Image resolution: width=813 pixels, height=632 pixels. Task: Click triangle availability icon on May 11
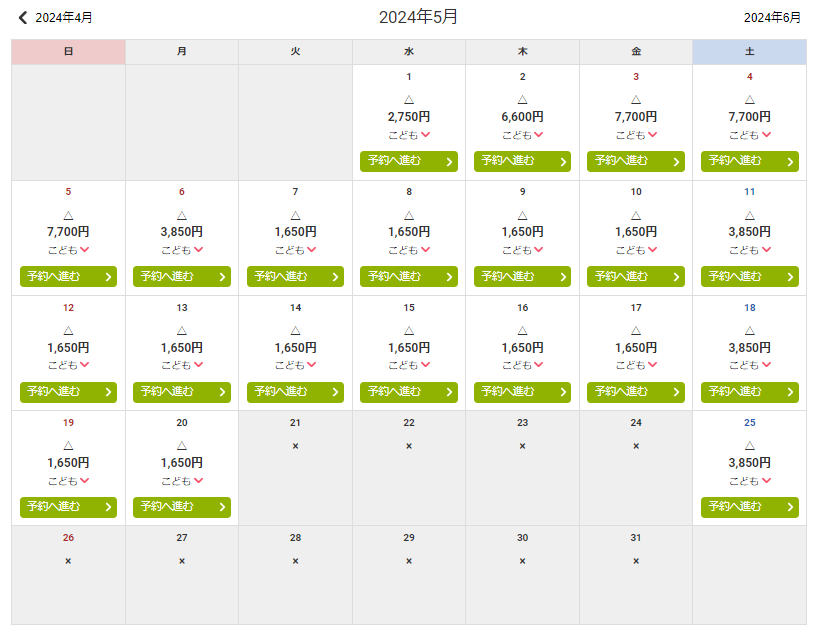749,214
